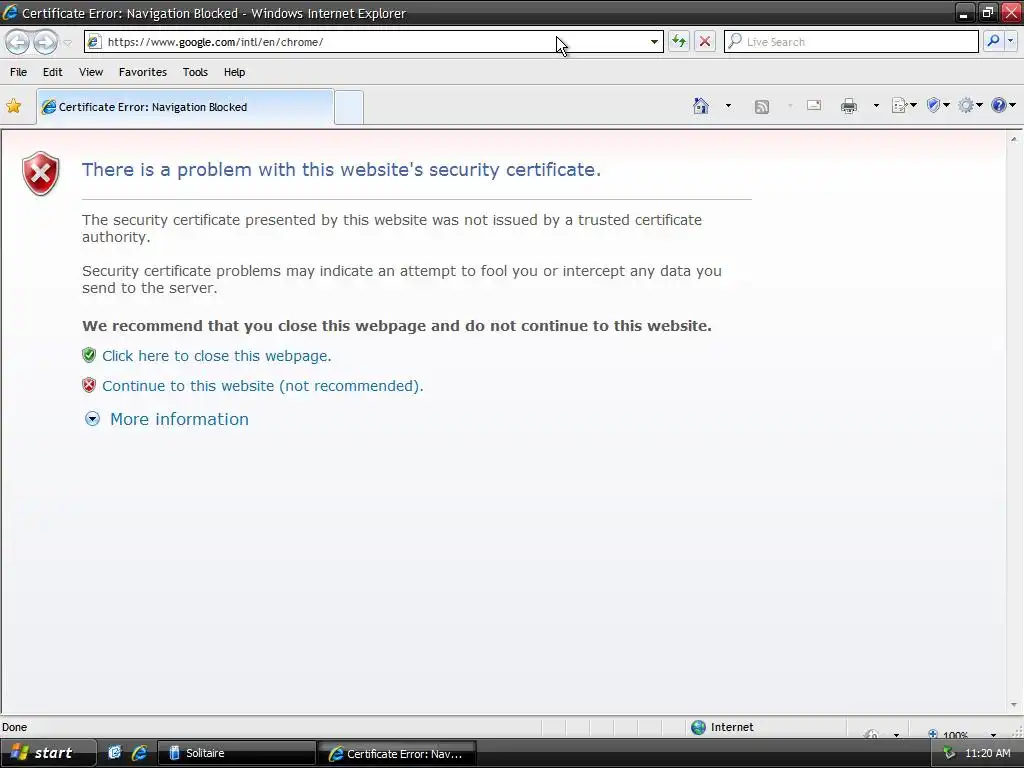Image resolution: width=1024 pixels, height=768 pixels.
Task: Click the vertical scrollbar down arrow
Action: (x=1014, y=705)
